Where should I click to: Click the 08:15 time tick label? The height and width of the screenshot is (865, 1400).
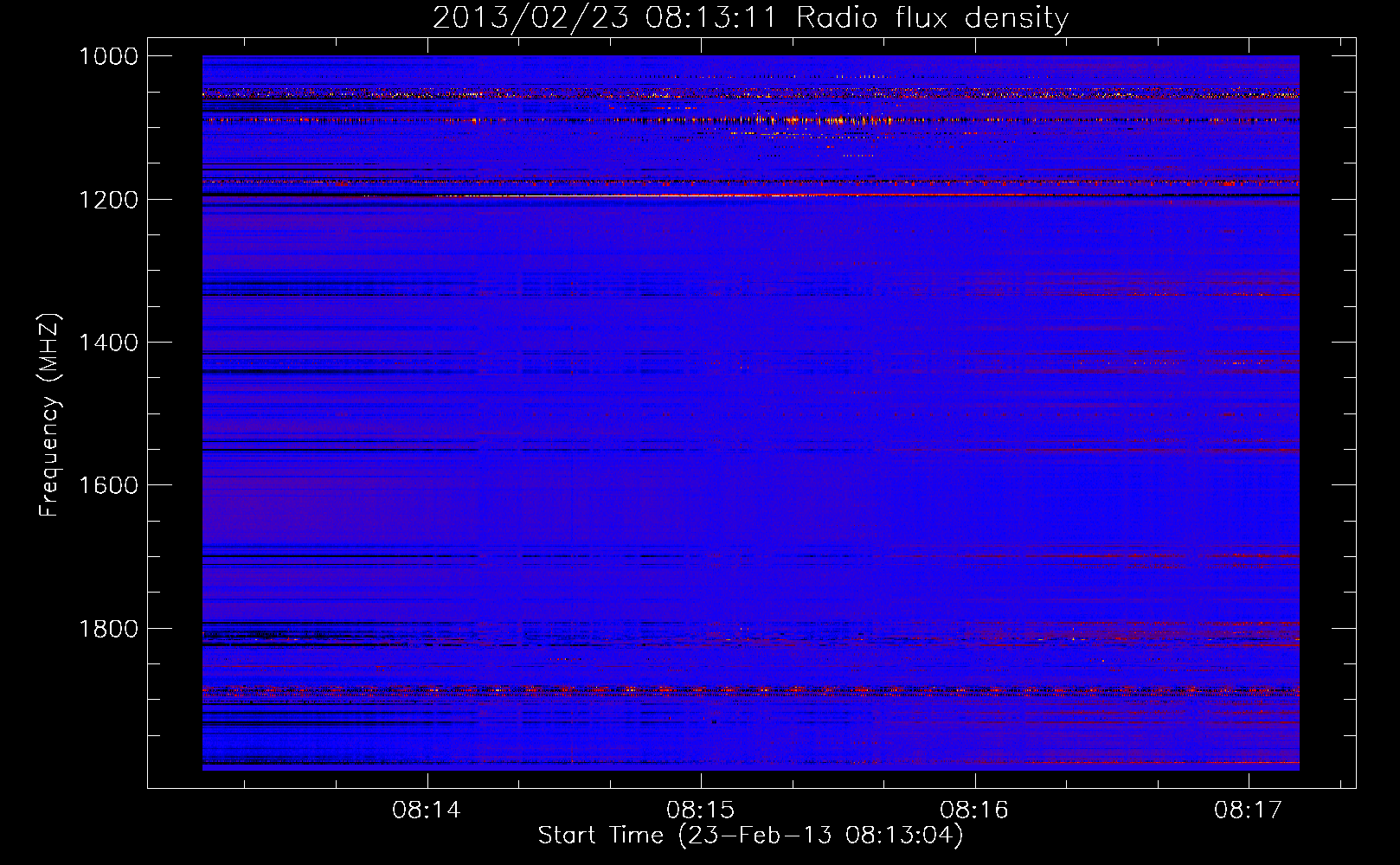[x=701, y=811]
